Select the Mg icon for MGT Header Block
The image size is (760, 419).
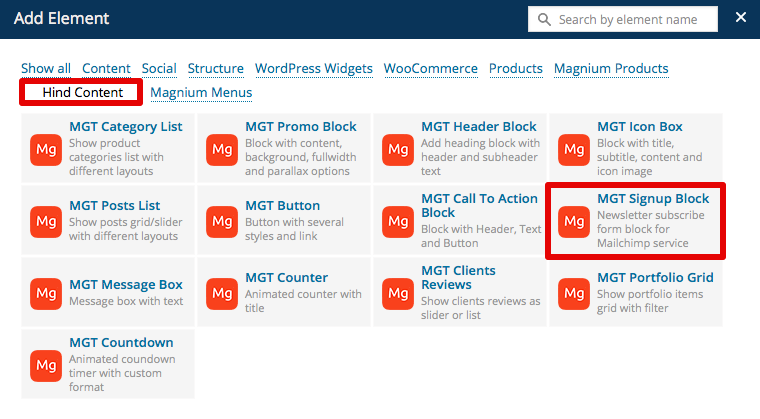398,148
